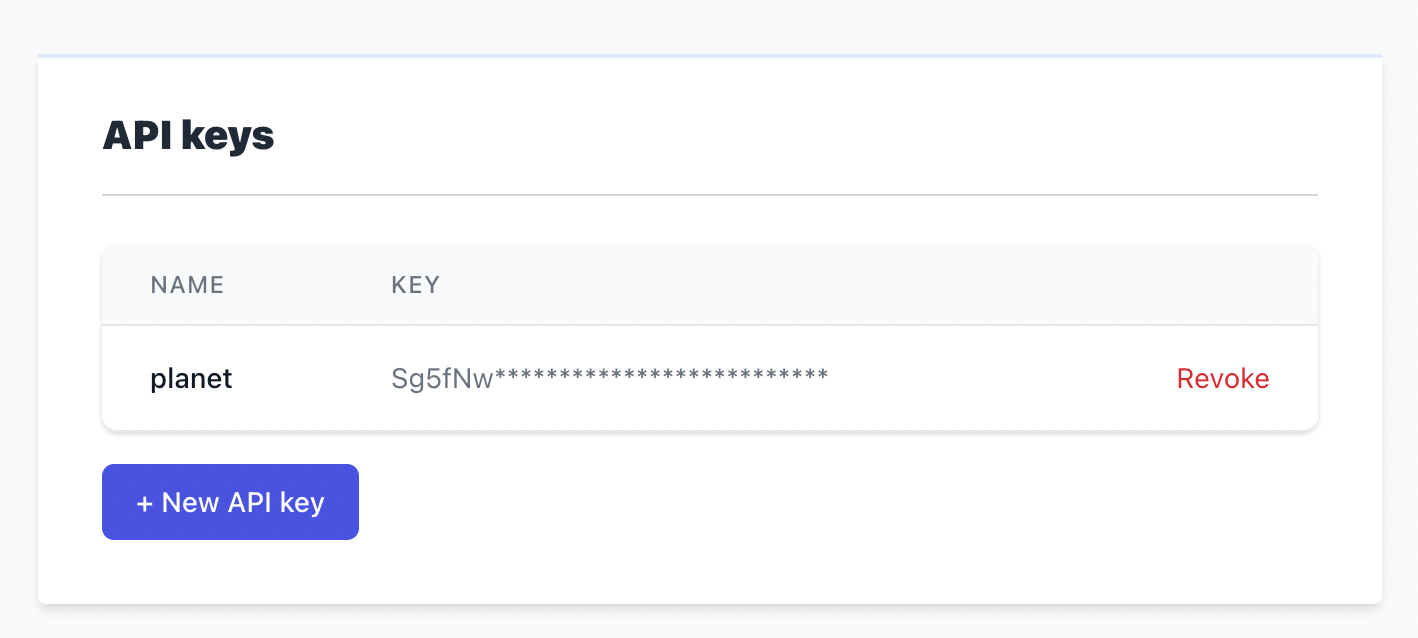Viewport: 1418px width, 638px height.
Task: Click the asterisks in the masked key
Action: point(661,376)
